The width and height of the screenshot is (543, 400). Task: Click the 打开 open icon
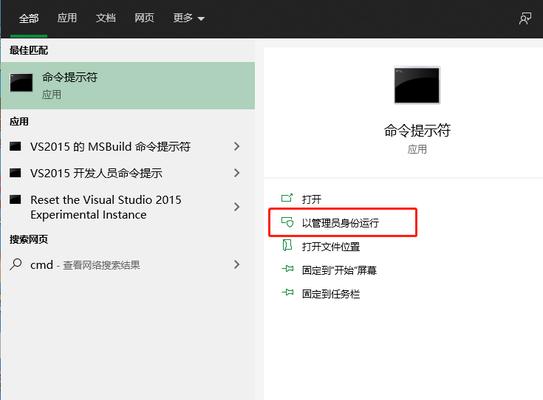(287, 198)
